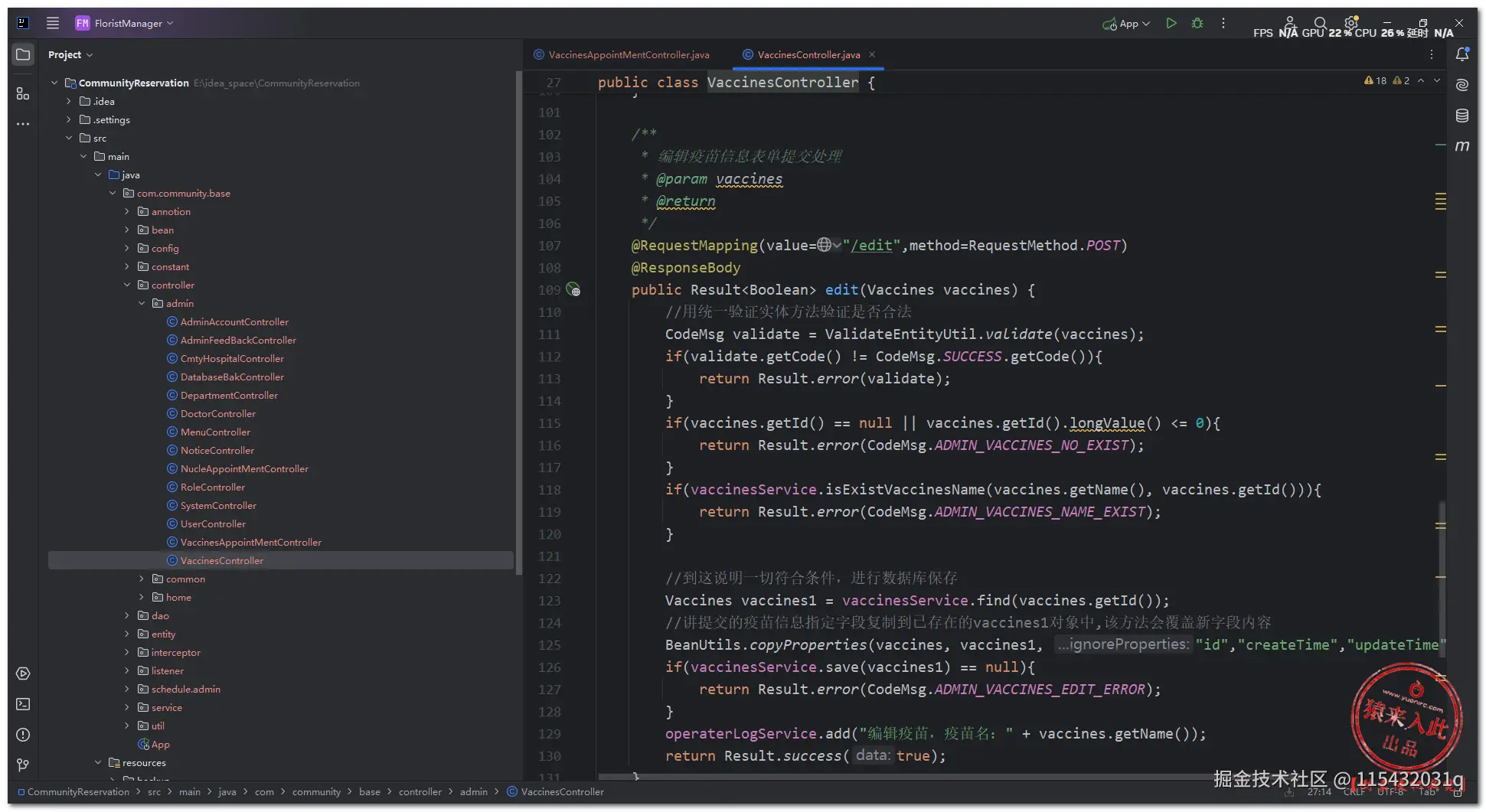Click the warnings count indicator
The height and width of the screenshot is (812, 1486).
click(x=1386, y=80)
